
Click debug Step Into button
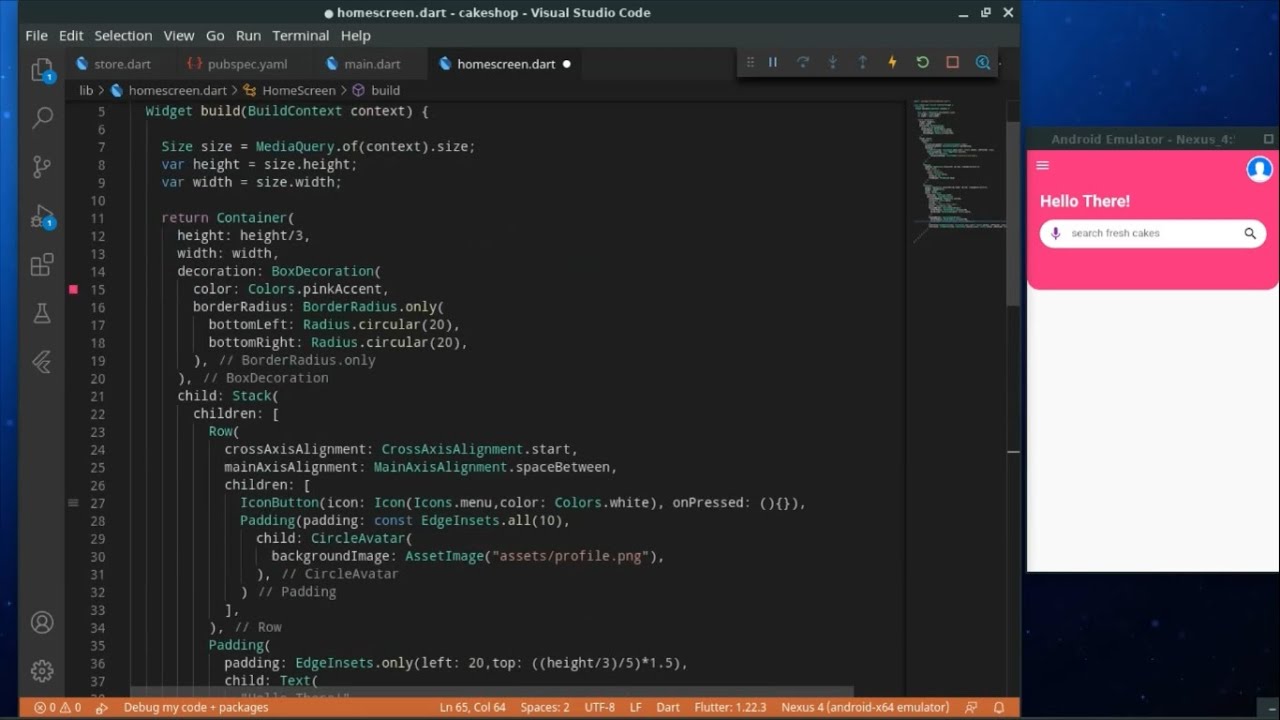click(x=832, y=62)
